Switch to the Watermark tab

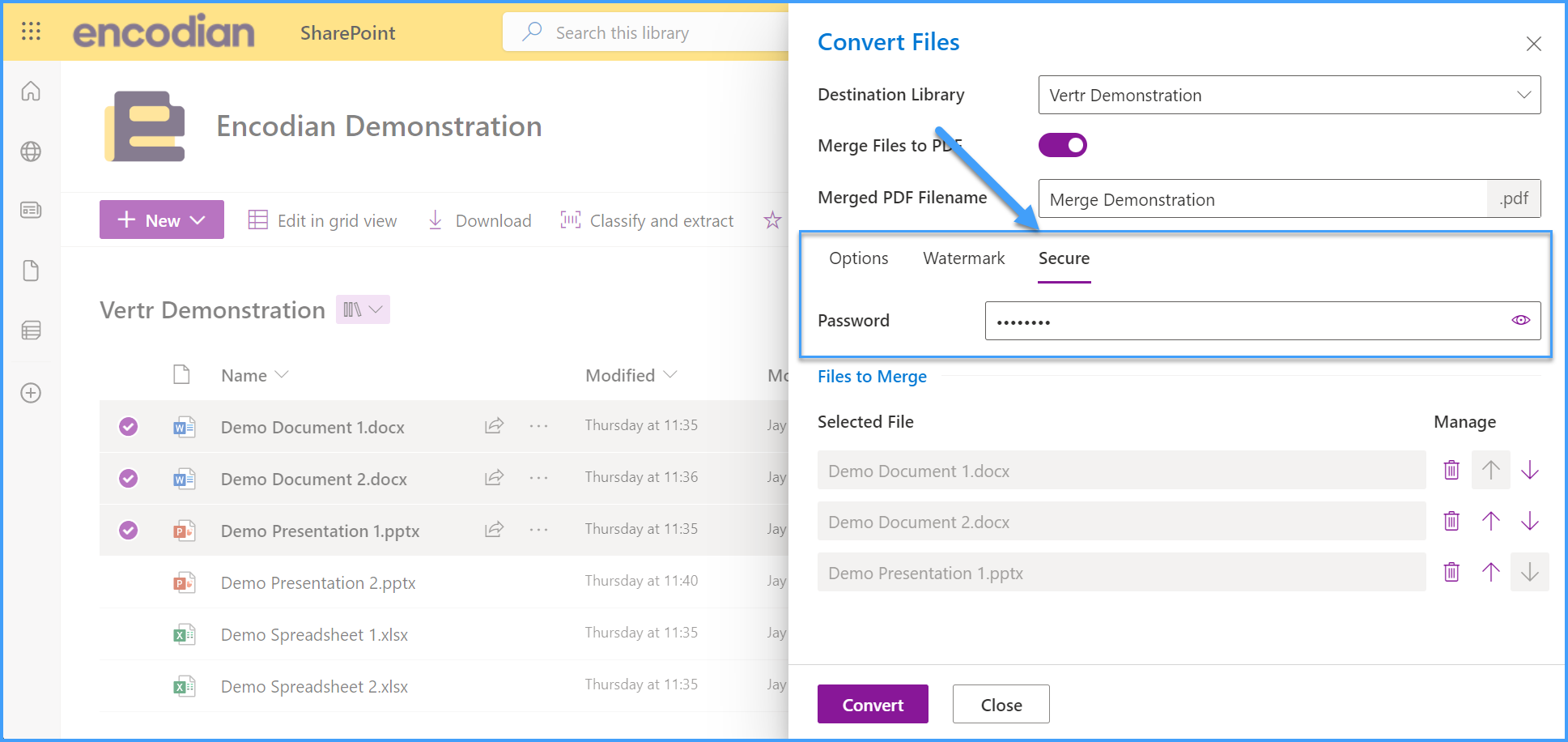pos(963,258)
